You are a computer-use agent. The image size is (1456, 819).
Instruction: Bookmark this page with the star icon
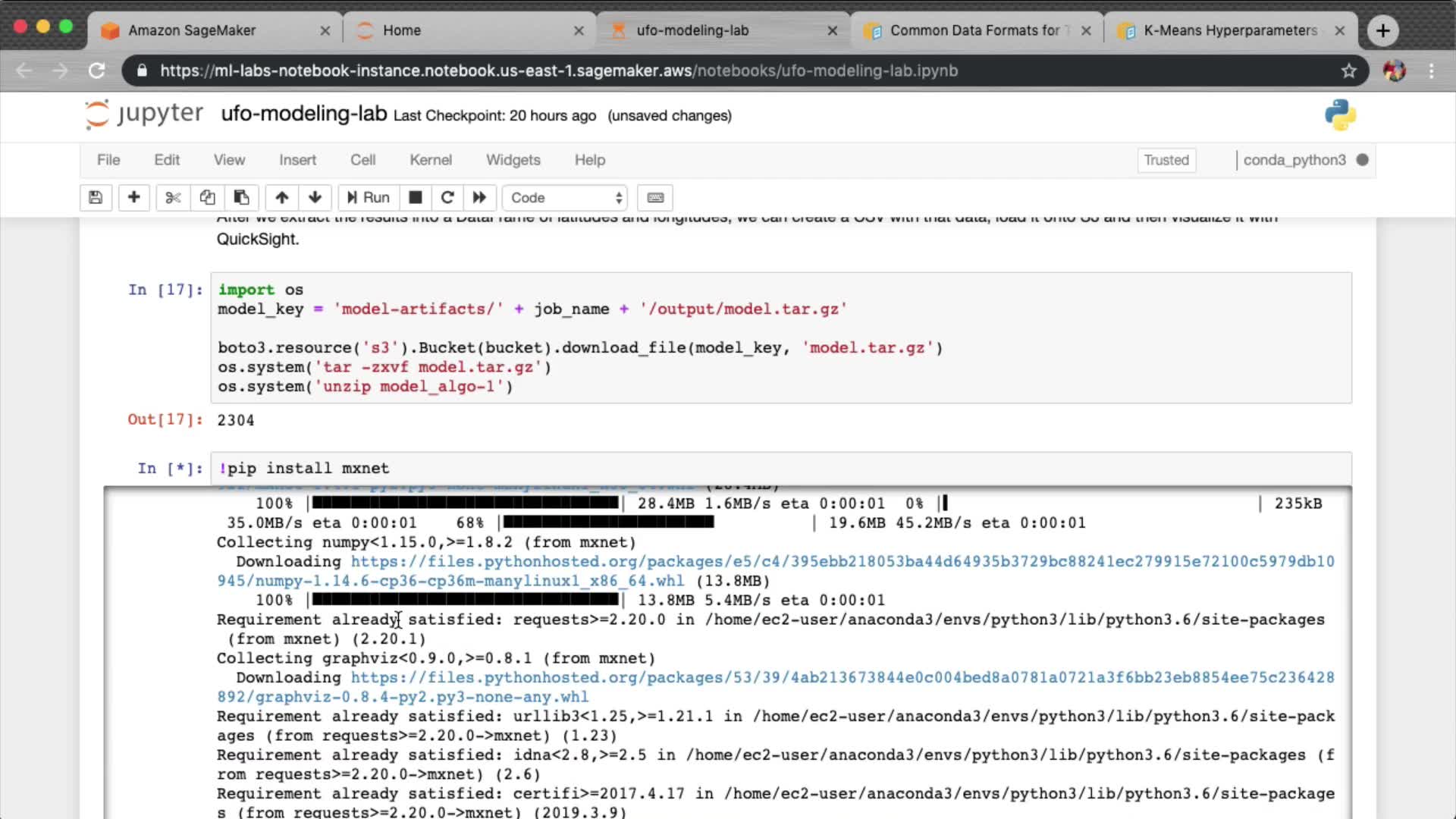[x=1348, y=71]
